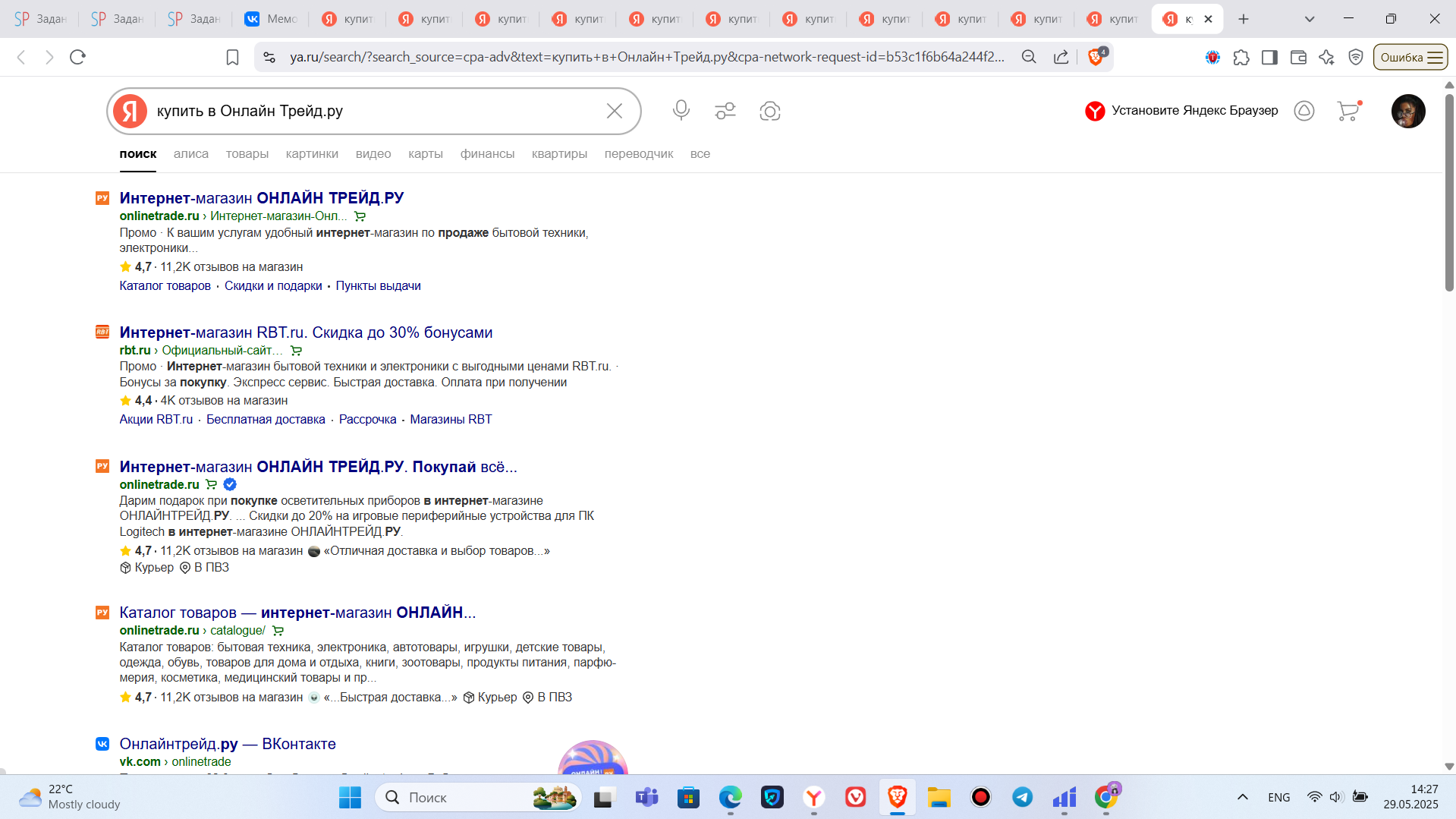Viewport: 1456px width, 819px height.
Task: Select the финансы search tab
Action: tap(487, 154)
